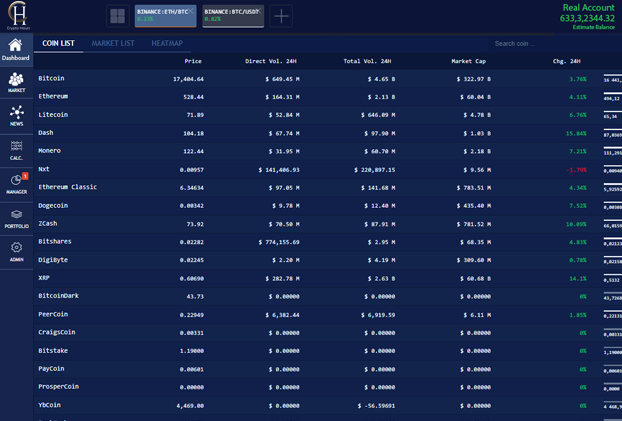Go to the News sidebar icon

16,116
